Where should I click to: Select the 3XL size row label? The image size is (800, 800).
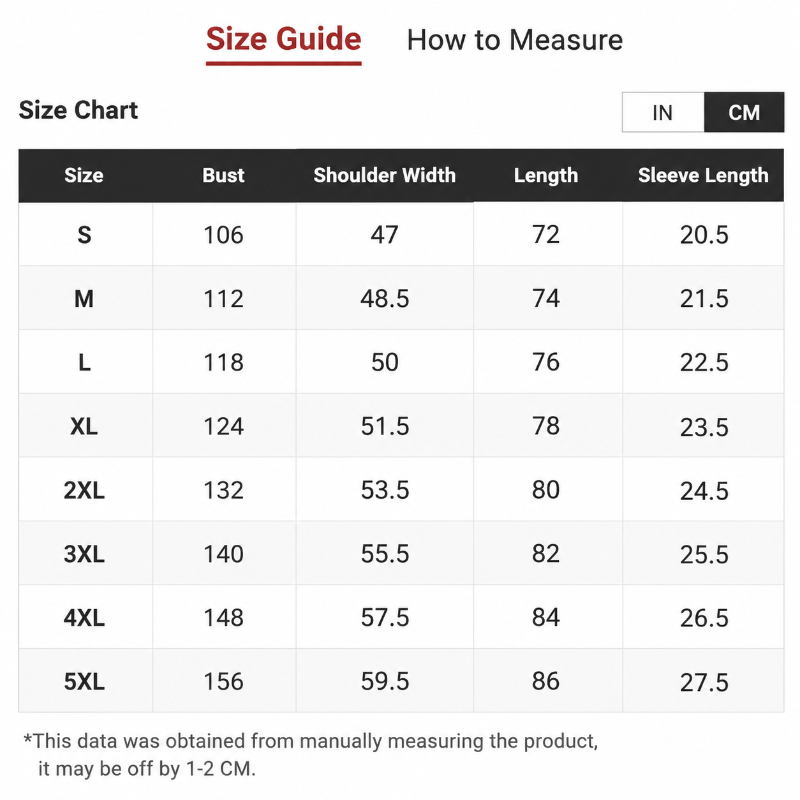coord(84,554)
